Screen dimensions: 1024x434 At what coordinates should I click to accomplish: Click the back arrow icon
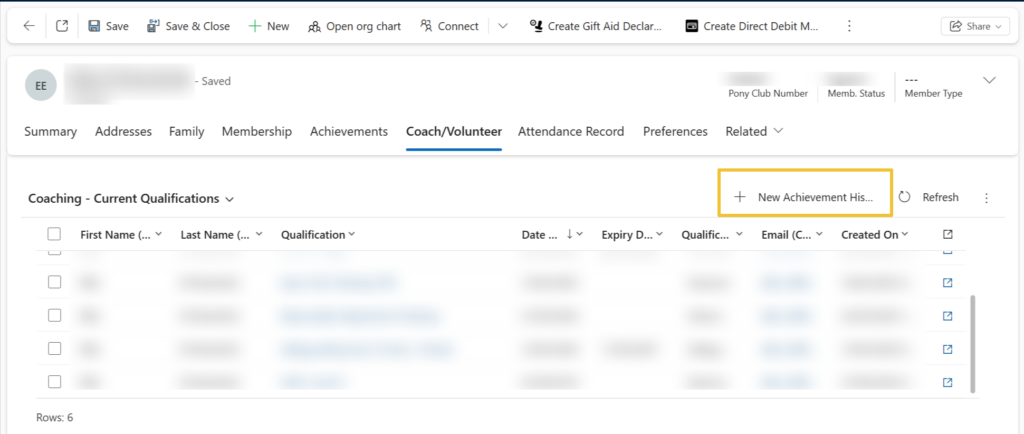point(28,26)
